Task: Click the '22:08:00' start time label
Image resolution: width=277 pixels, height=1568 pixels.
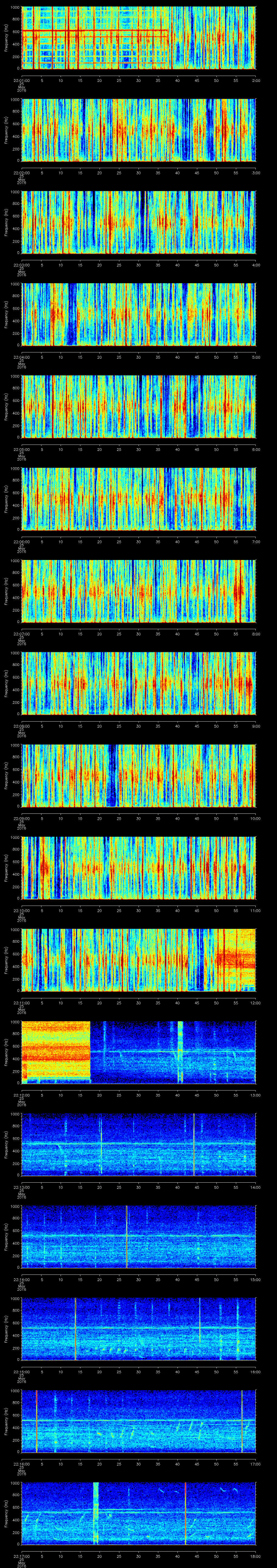Action: click(x=21, y=726)
